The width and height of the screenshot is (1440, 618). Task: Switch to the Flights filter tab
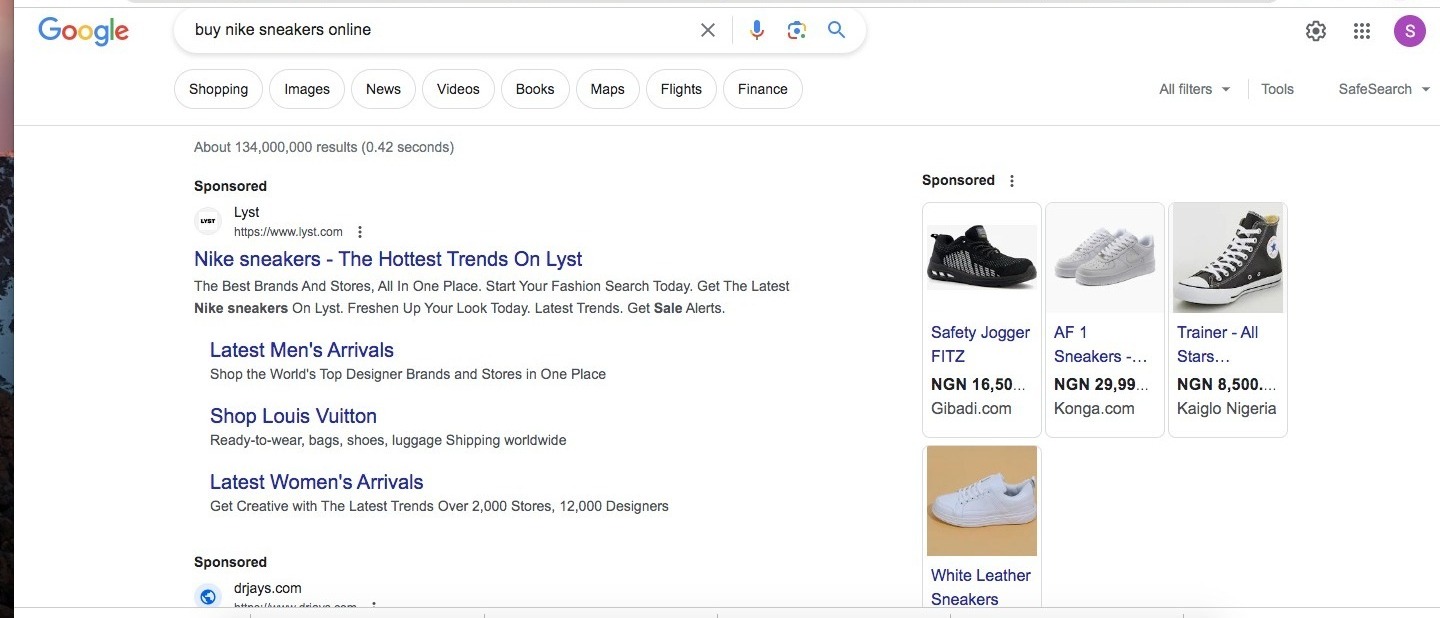point(681,89)
